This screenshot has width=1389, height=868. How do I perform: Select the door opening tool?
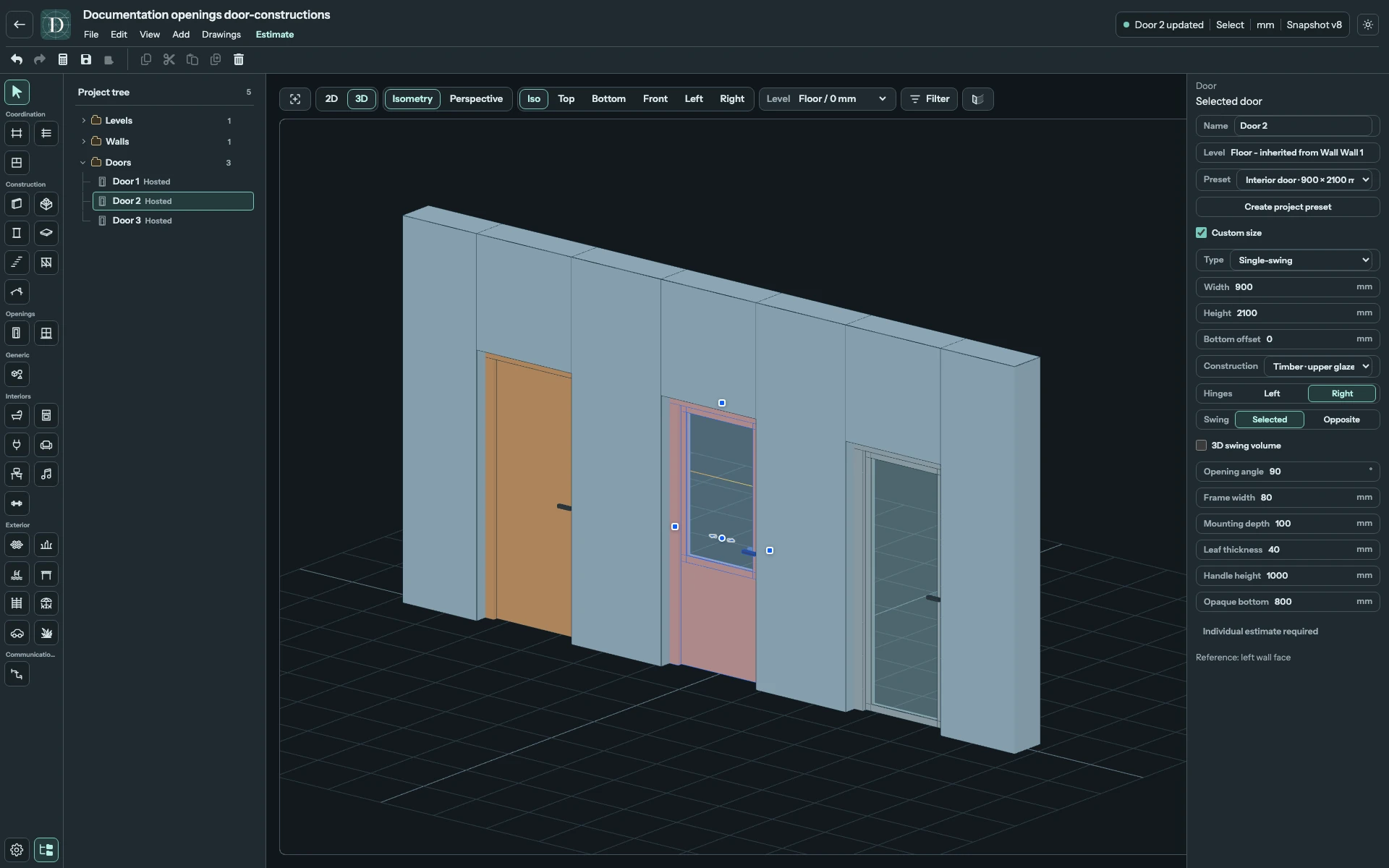point(17,333)
